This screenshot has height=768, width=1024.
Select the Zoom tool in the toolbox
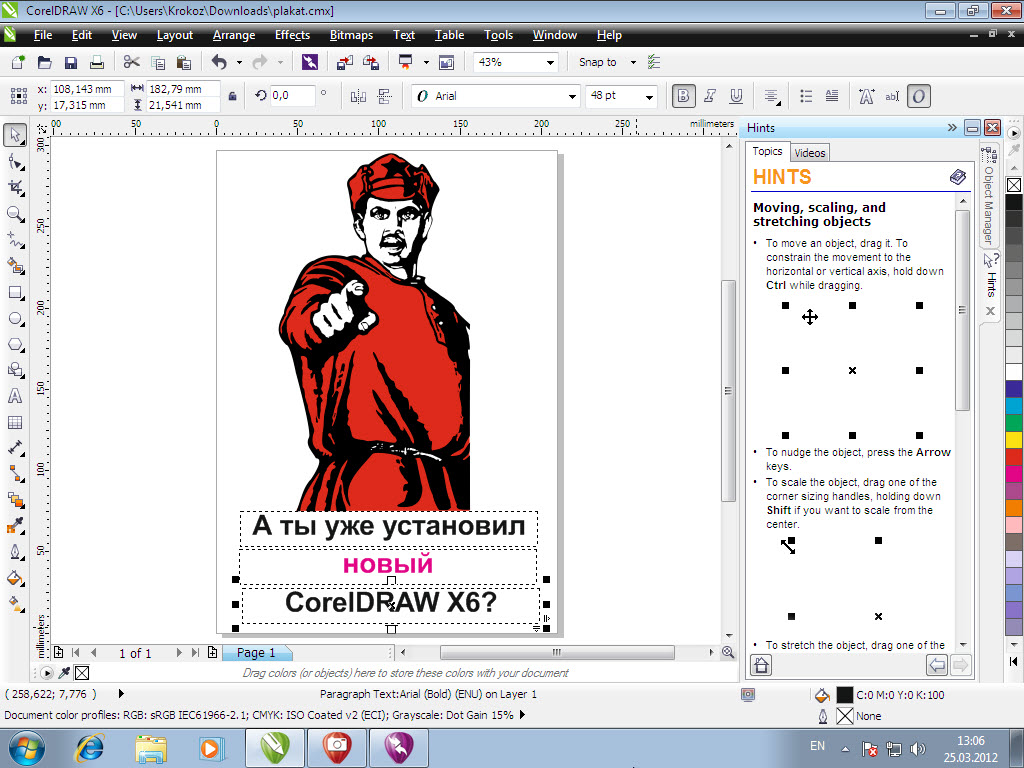click(15, 214)
